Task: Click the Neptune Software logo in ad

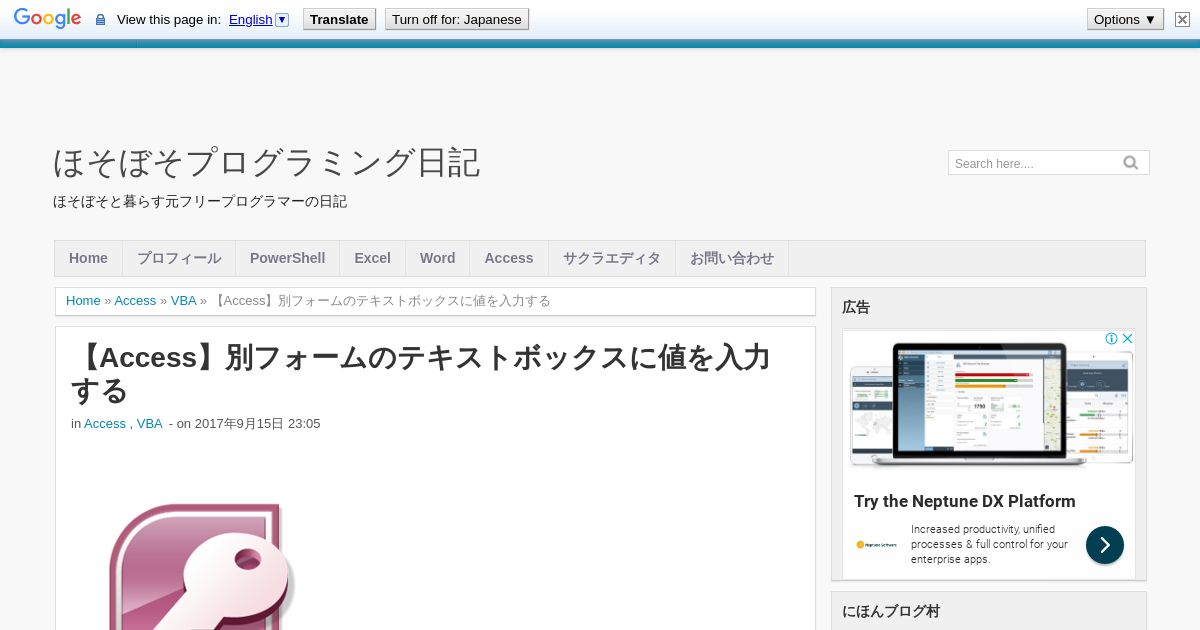Action: point(876,545)
